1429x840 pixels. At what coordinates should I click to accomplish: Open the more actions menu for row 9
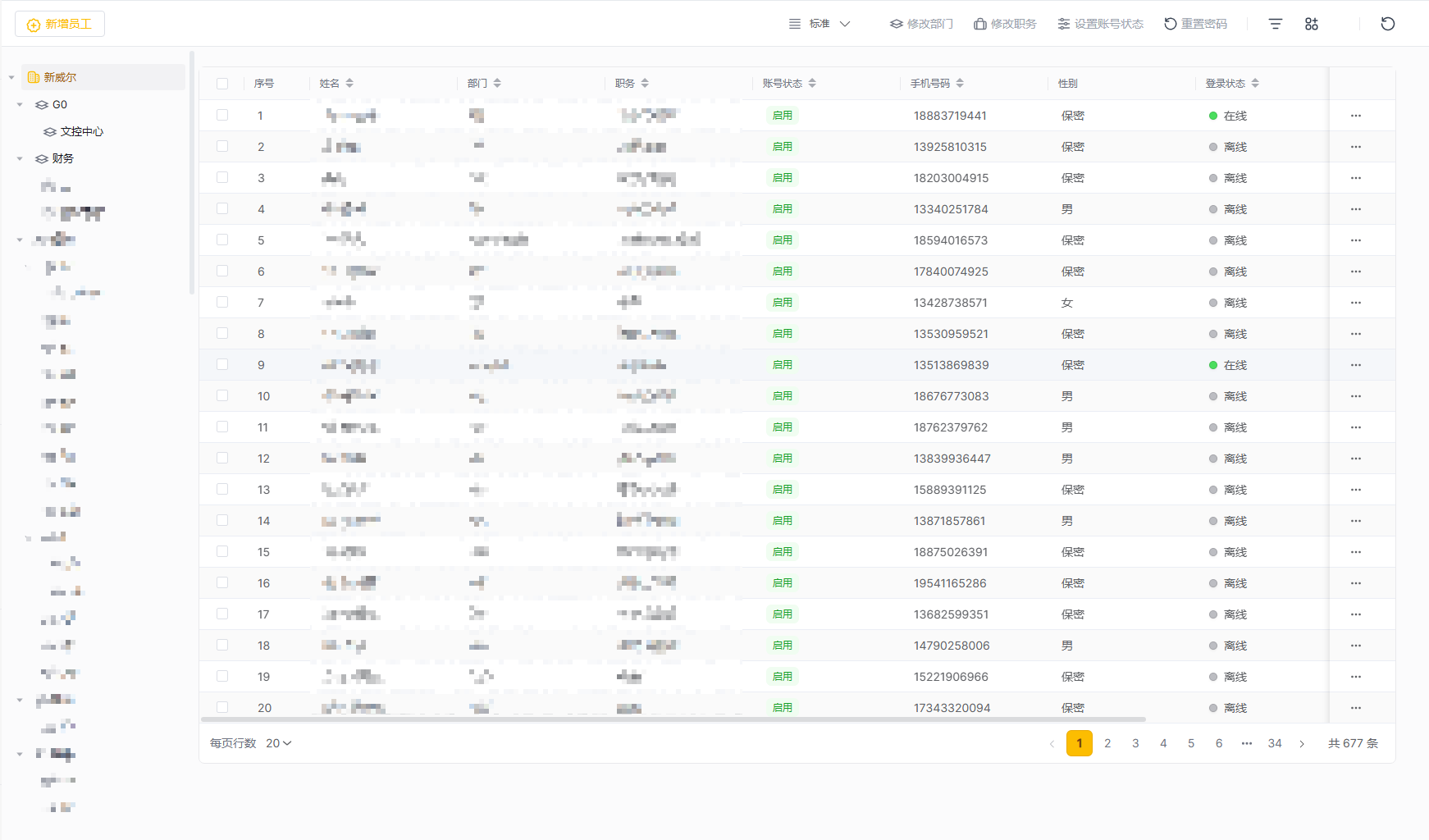tap(1356, 365)
